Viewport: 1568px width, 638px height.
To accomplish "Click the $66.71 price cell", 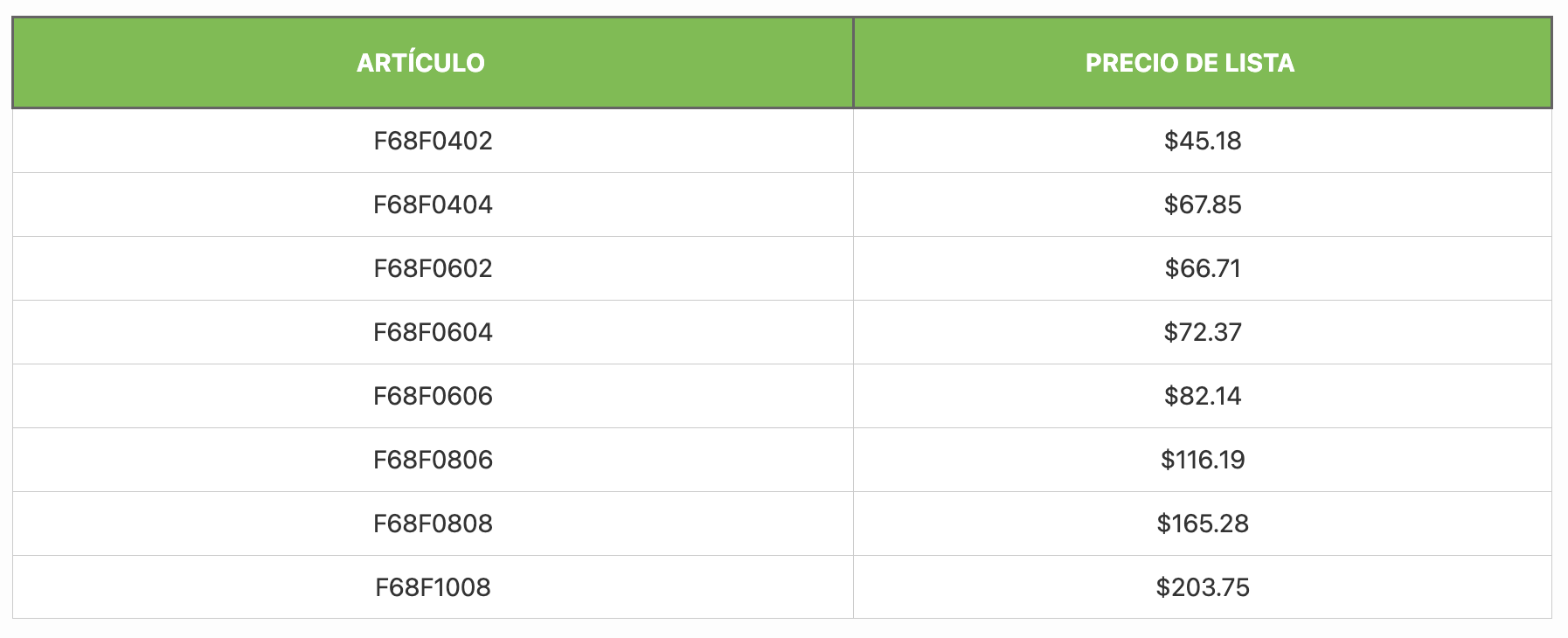I will coord(1203,268).
